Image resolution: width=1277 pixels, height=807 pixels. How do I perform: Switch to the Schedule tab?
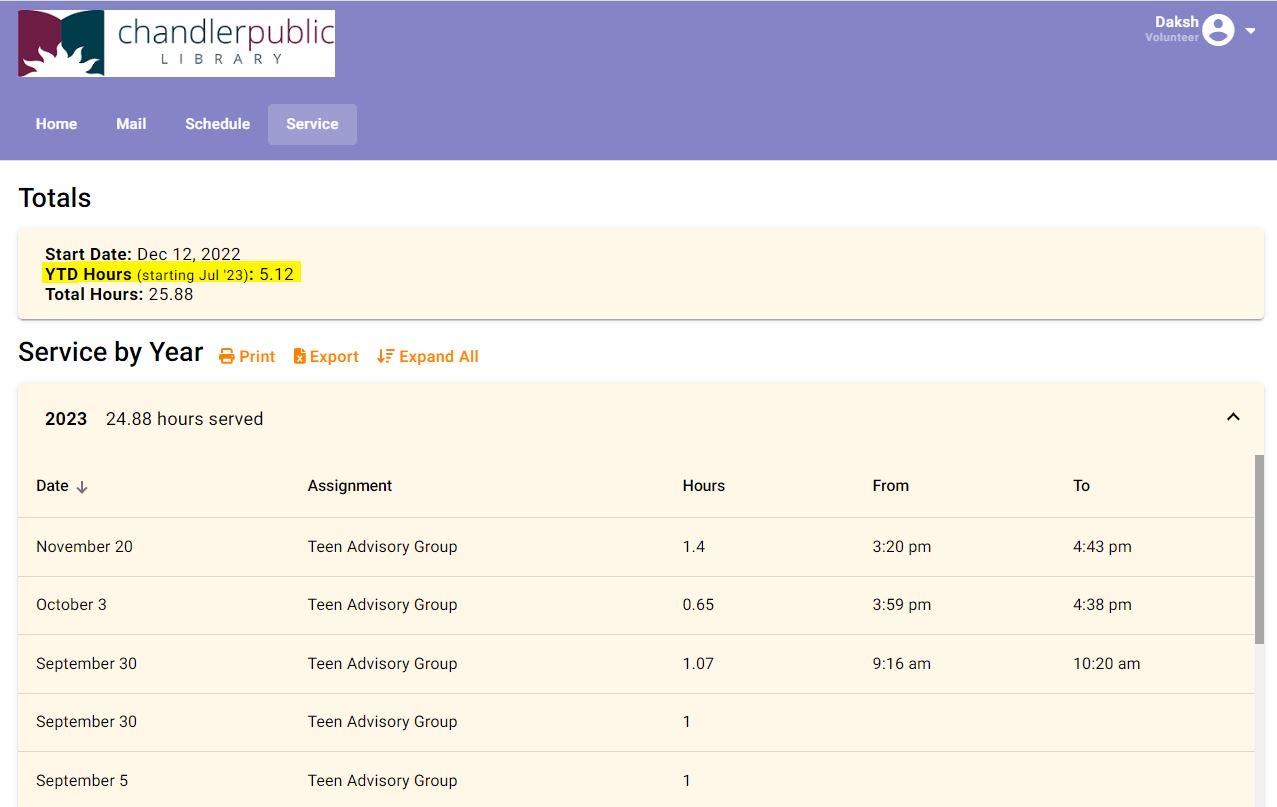coord(217,124)
